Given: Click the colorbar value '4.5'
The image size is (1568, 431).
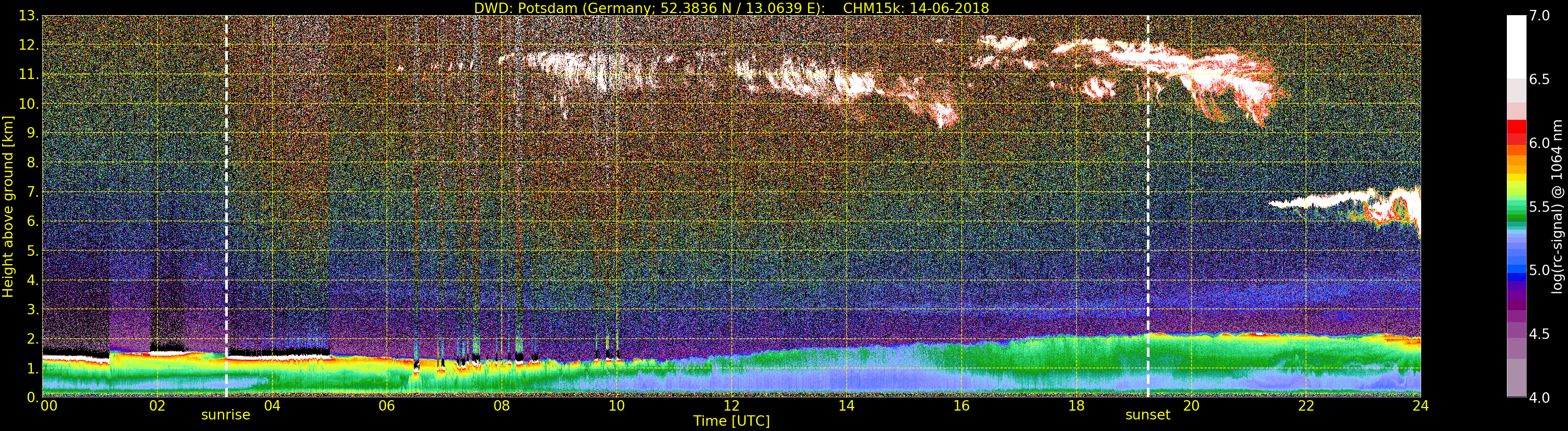Looking at the screenshot, I should [1539, 334].
